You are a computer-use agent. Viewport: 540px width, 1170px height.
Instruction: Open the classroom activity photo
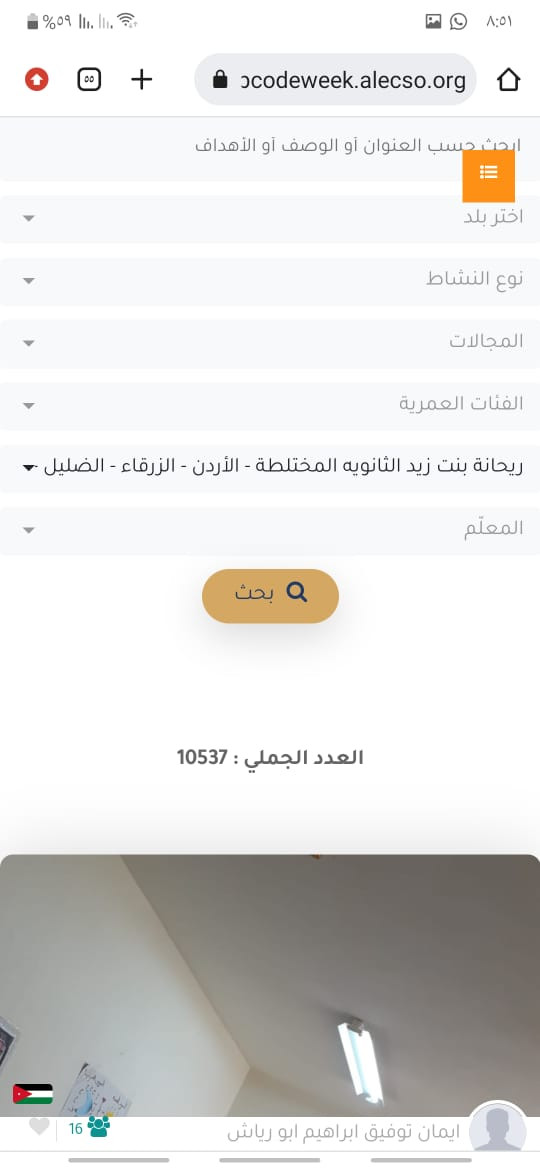pos(270,985)
